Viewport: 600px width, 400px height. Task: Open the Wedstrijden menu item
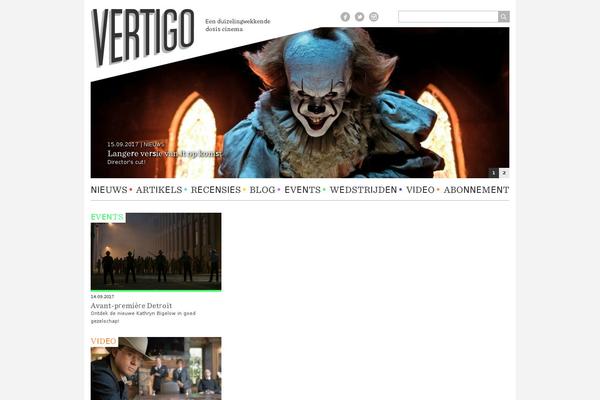pos(364,190)
